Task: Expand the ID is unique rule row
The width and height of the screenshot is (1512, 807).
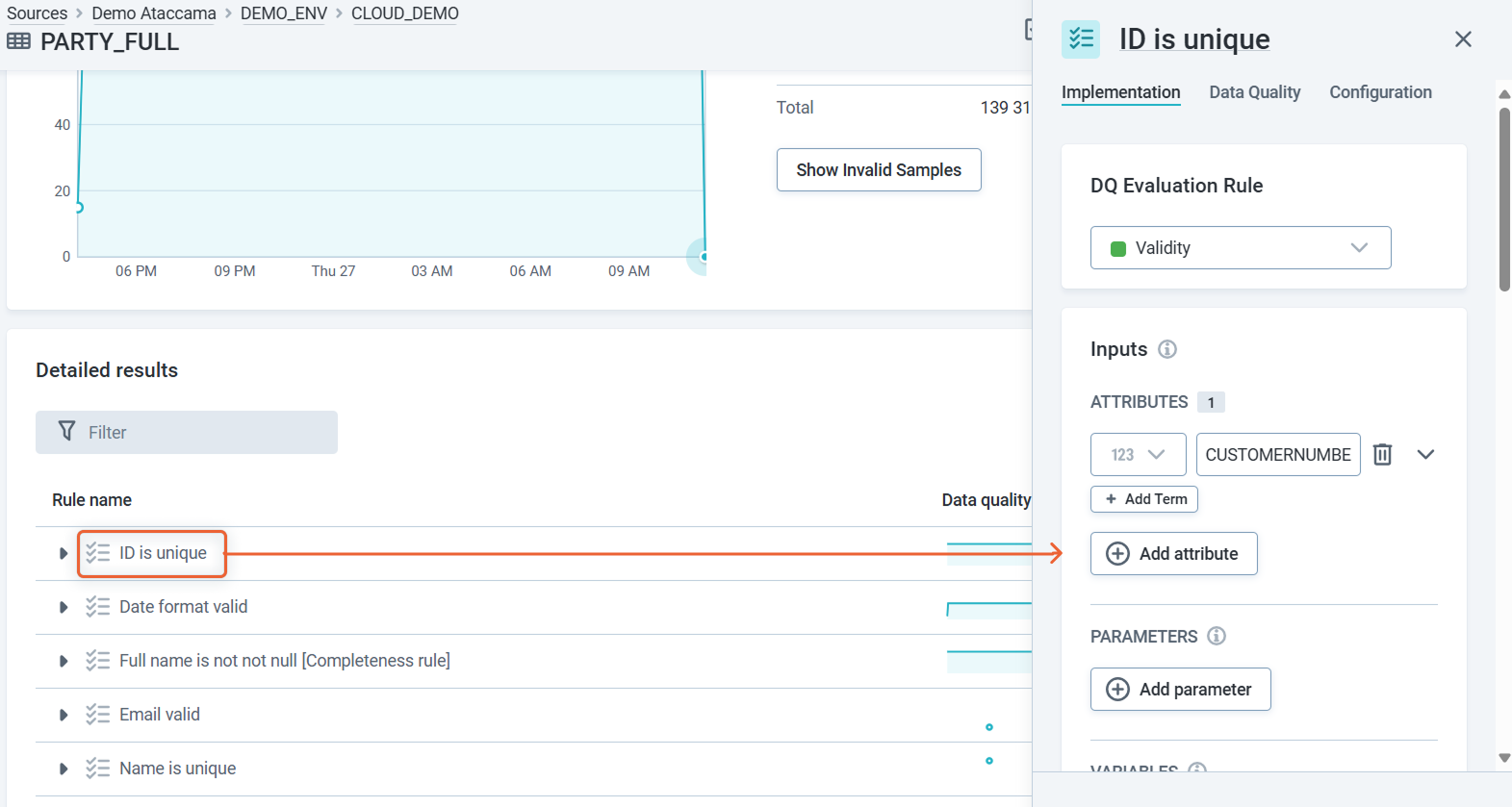Action: point(64,553)
